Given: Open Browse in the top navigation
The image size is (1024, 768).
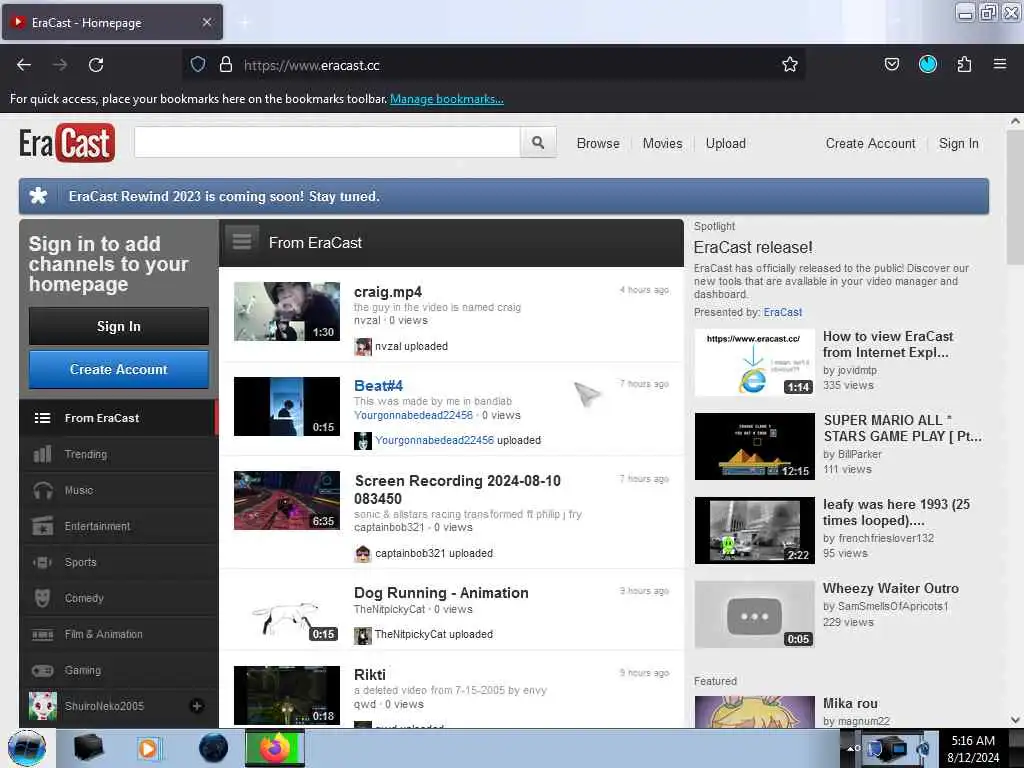Looking at the screenshot, I should pos(598,143).
